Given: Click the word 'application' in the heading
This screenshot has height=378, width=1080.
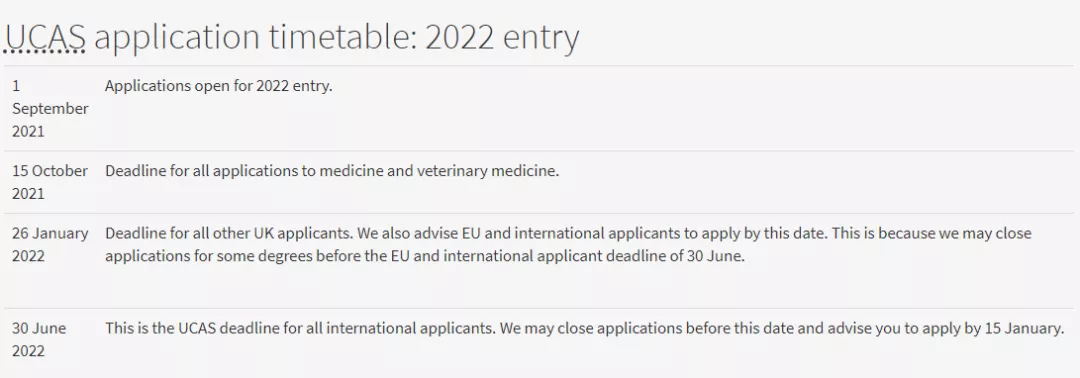Looking at the screenshot, I should click(175, 38).
